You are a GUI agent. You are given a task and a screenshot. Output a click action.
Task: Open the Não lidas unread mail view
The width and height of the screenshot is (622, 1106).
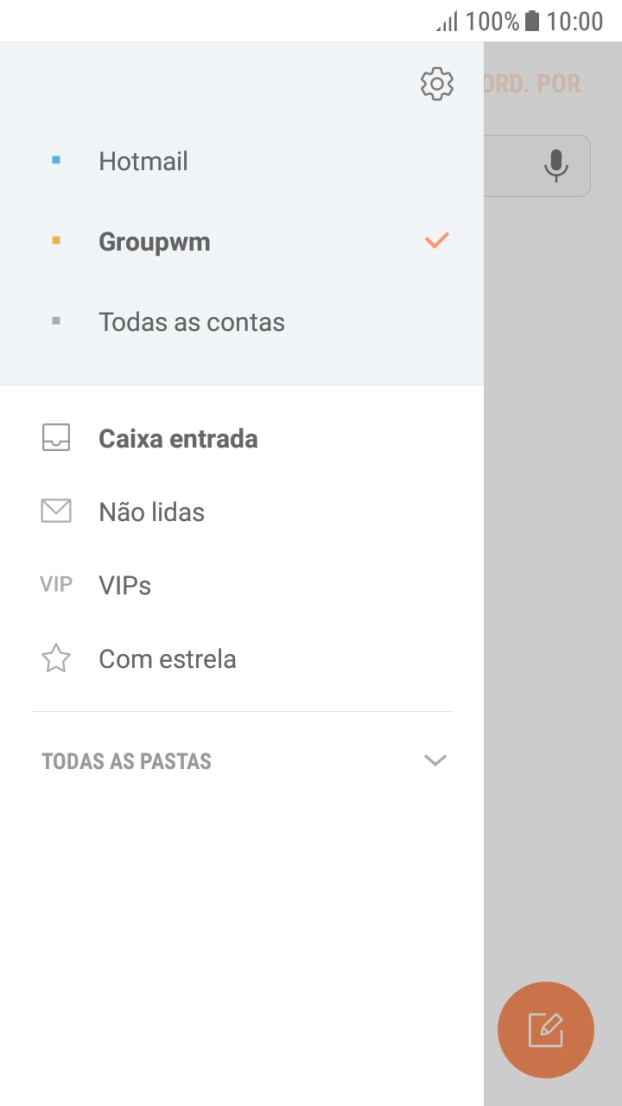tap(150, 511)
